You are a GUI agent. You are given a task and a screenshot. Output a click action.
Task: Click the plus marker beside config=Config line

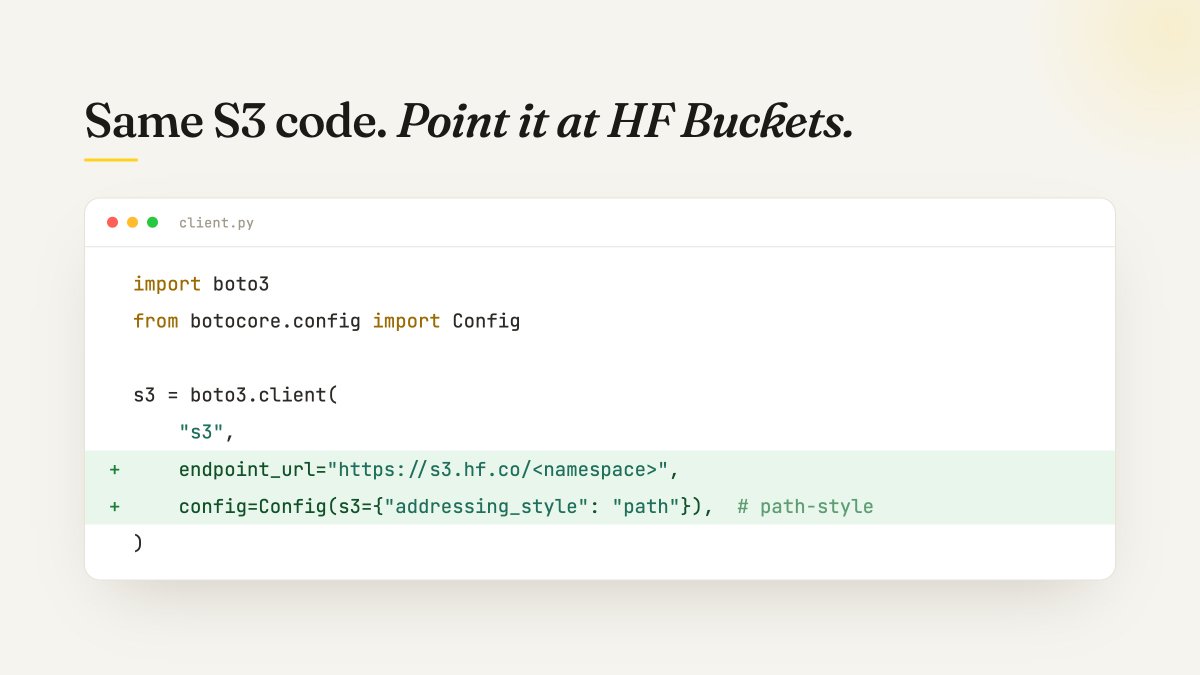coord(115,506)
